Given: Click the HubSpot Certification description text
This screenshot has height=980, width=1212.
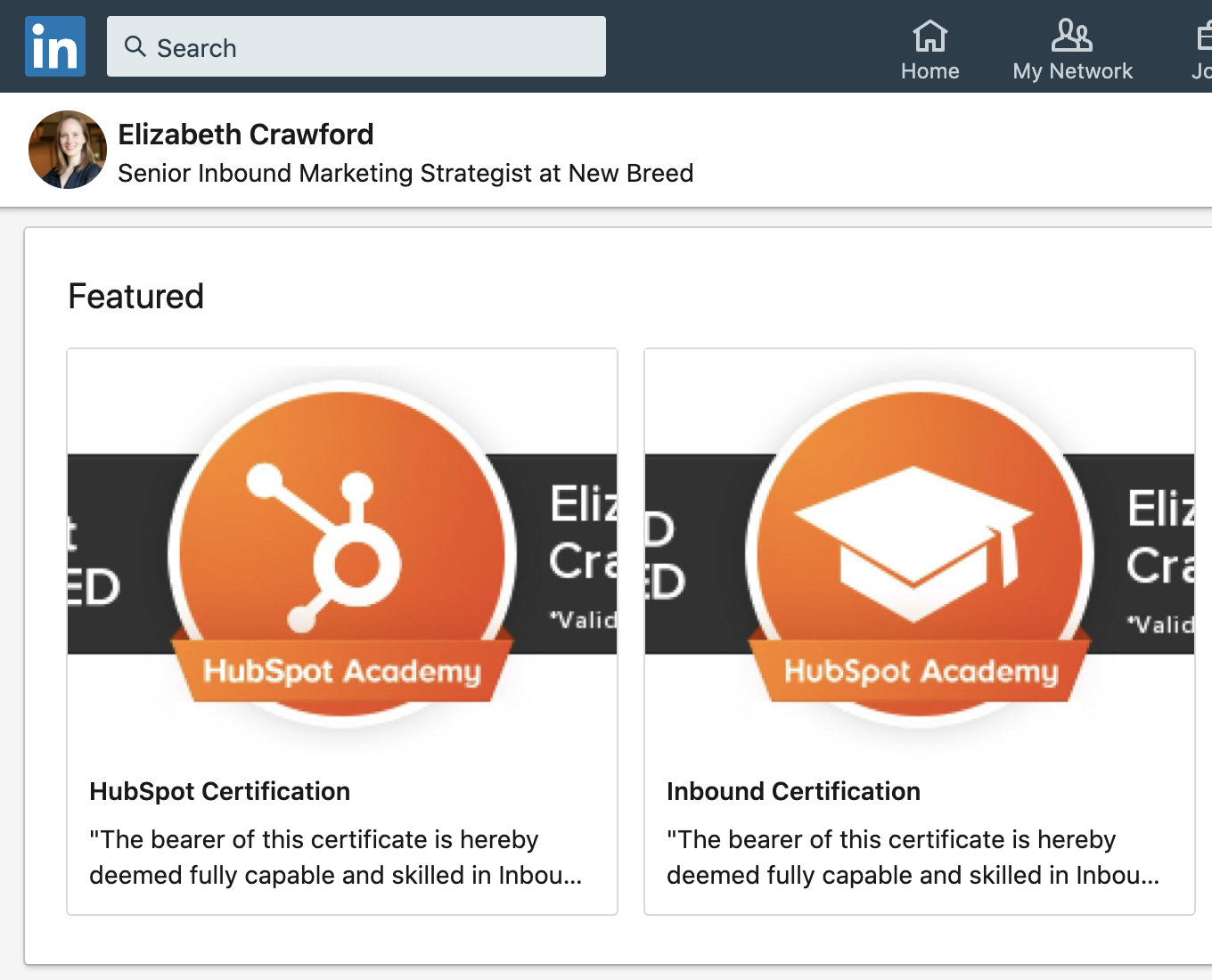Looking at the screenshot, I should tap(335, 857).
